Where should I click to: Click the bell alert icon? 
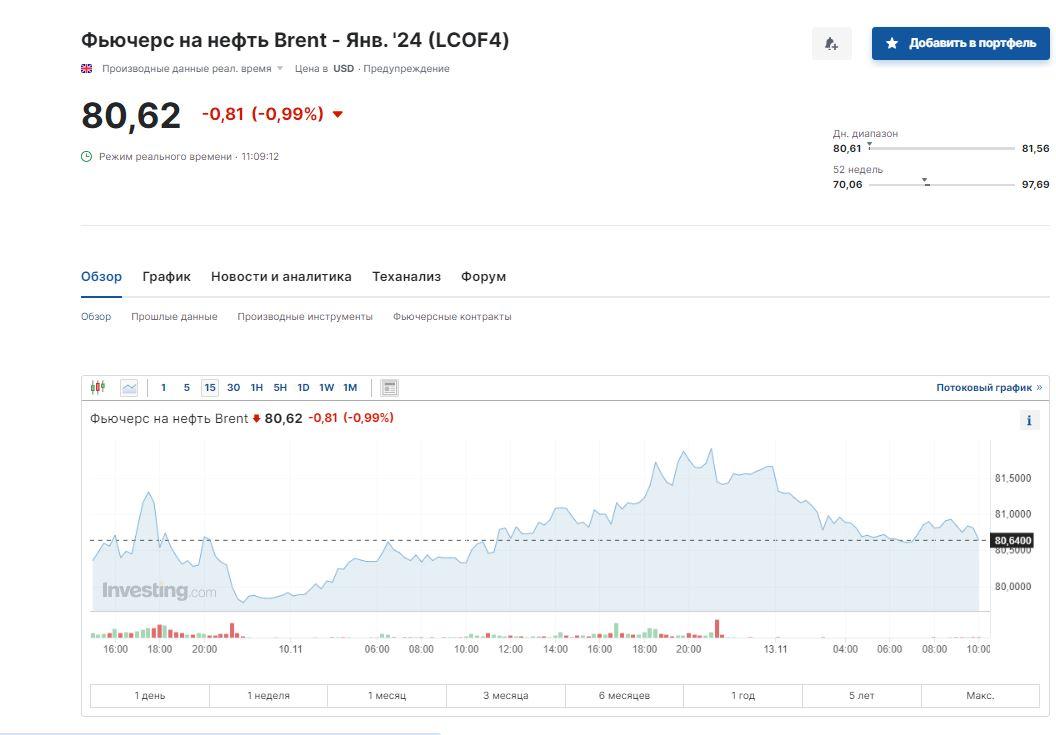(x=831, y=44)
